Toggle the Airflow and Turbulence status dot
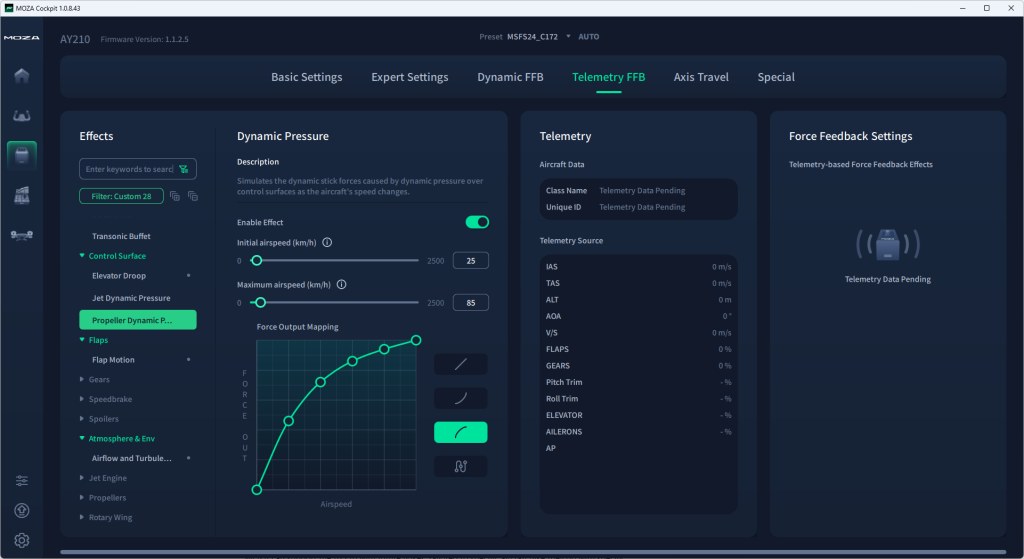Viewport: 1024px width, 559px height. 189,458
